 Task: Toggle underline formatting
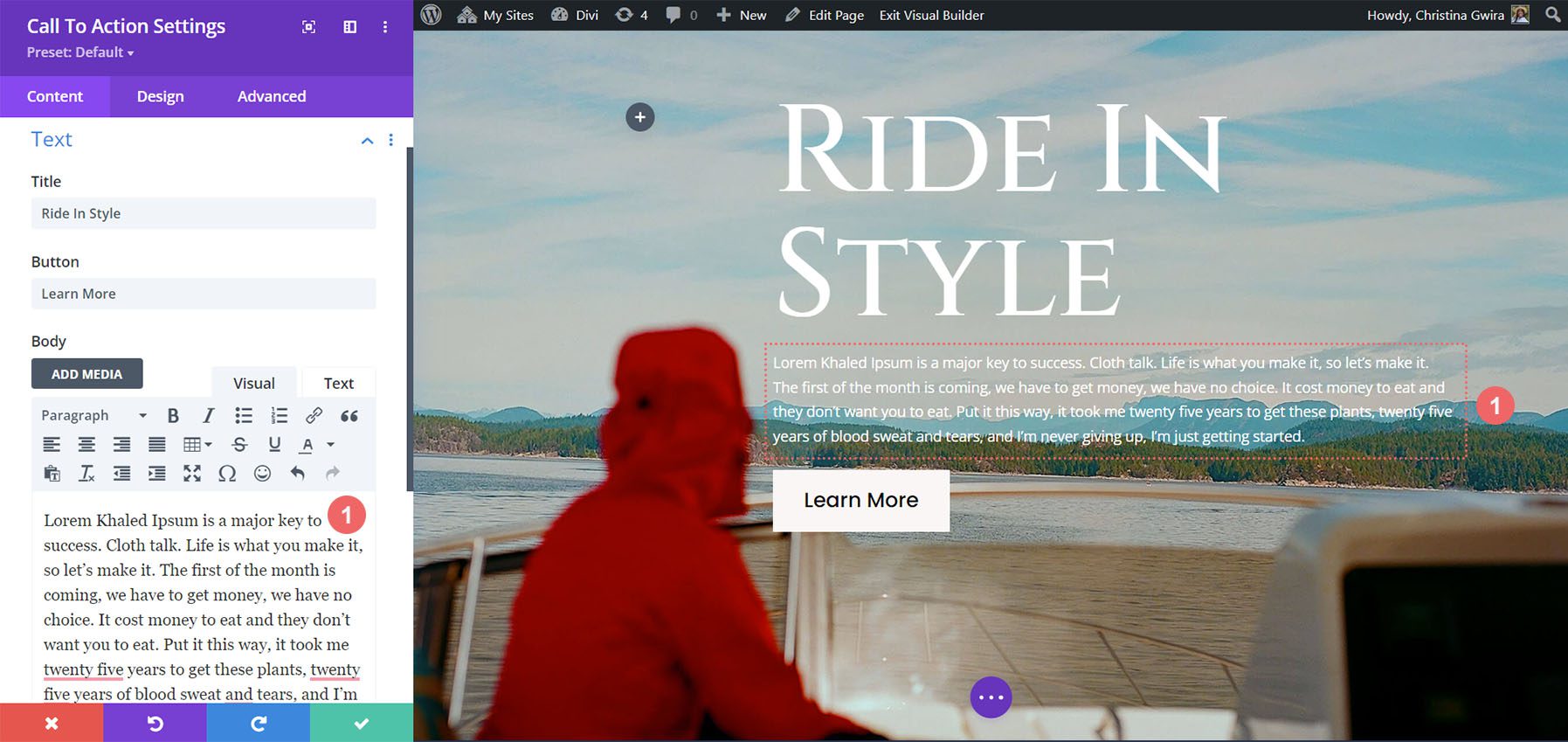point(274,445)
